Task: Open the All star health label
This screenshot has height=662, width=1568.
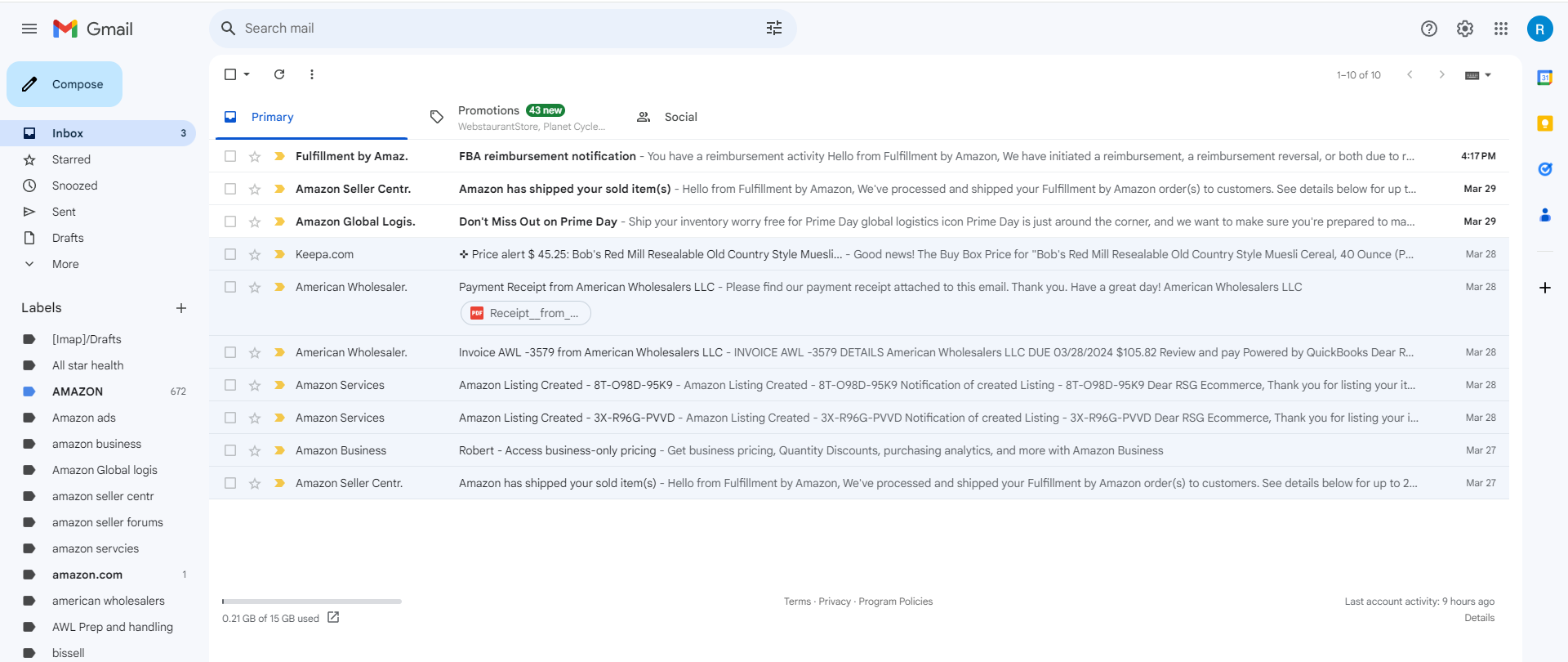Action: [x=98, y=365]
